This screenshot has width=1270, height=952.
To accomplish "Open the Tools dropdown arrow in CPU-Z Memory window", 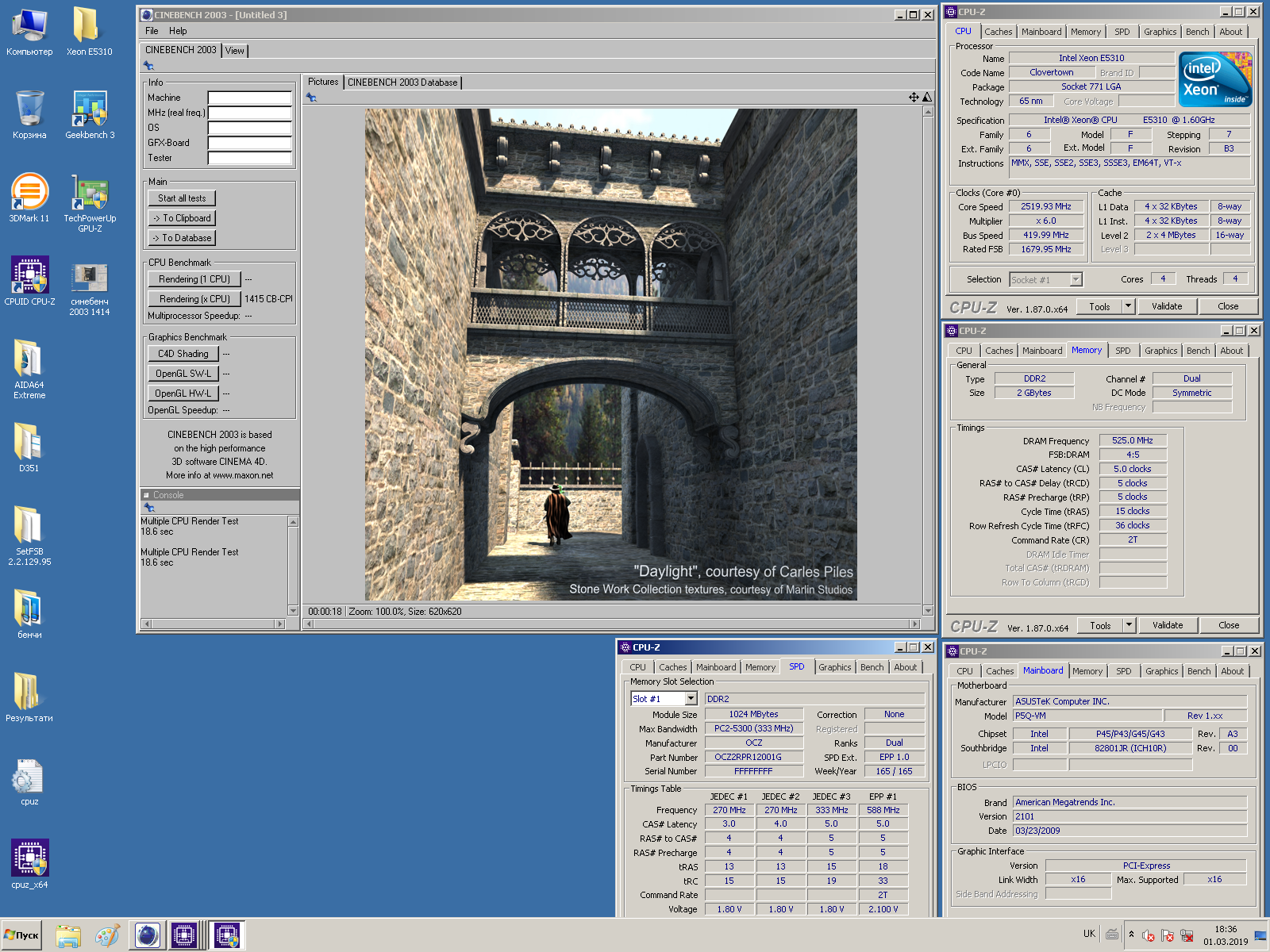I will (1129, 625).
